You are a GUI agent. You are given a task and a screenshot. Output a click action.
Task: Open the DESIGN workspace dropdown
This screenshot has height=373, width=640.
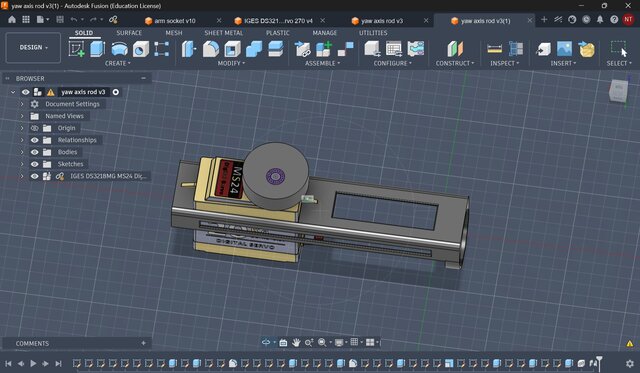(x=33, y=48)
